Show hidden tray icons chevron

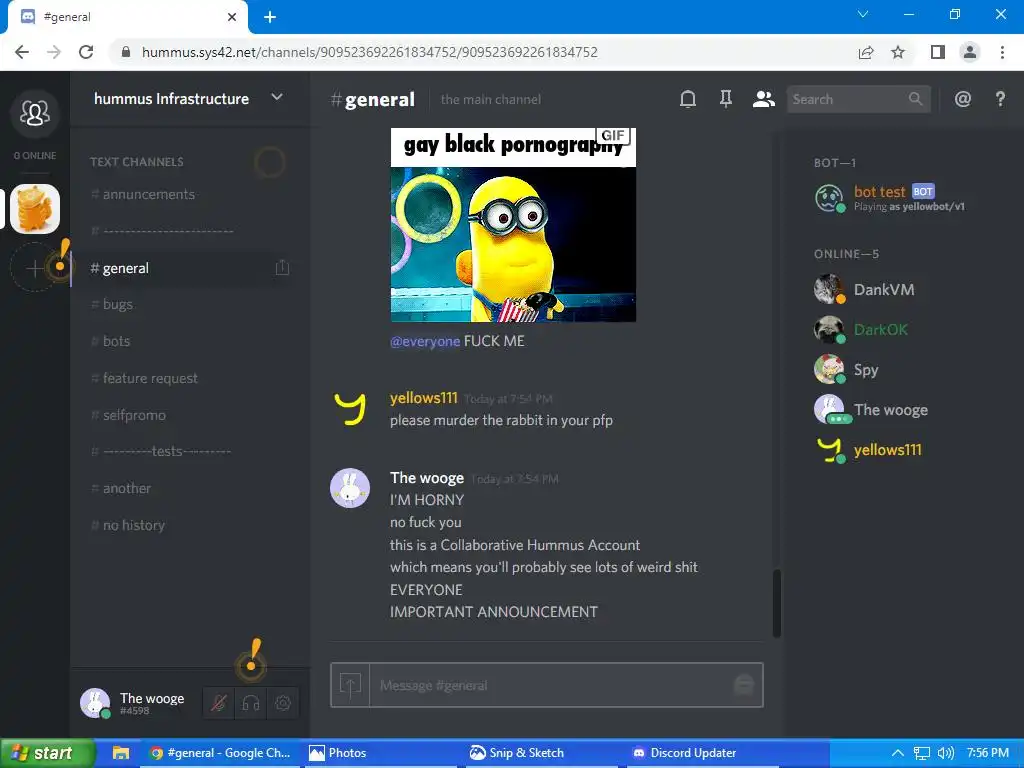(898, 753)
